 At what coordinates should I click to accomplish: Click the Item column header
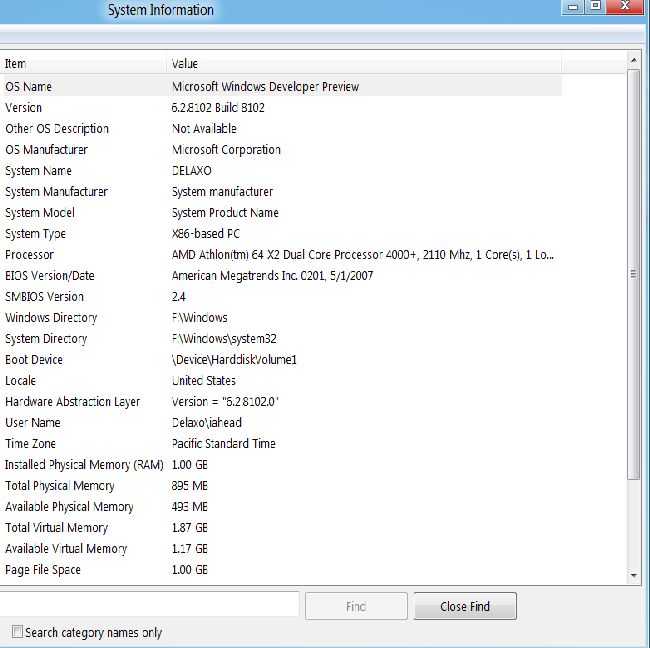[84, 63]
